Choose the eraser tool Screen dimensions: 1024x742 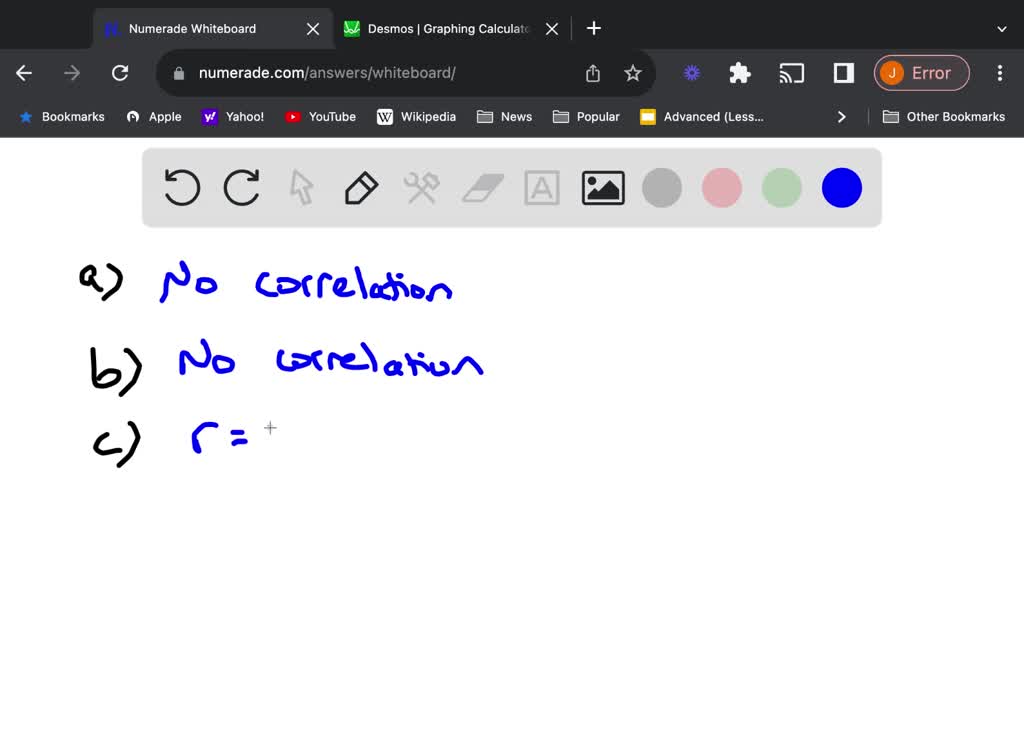483,188
